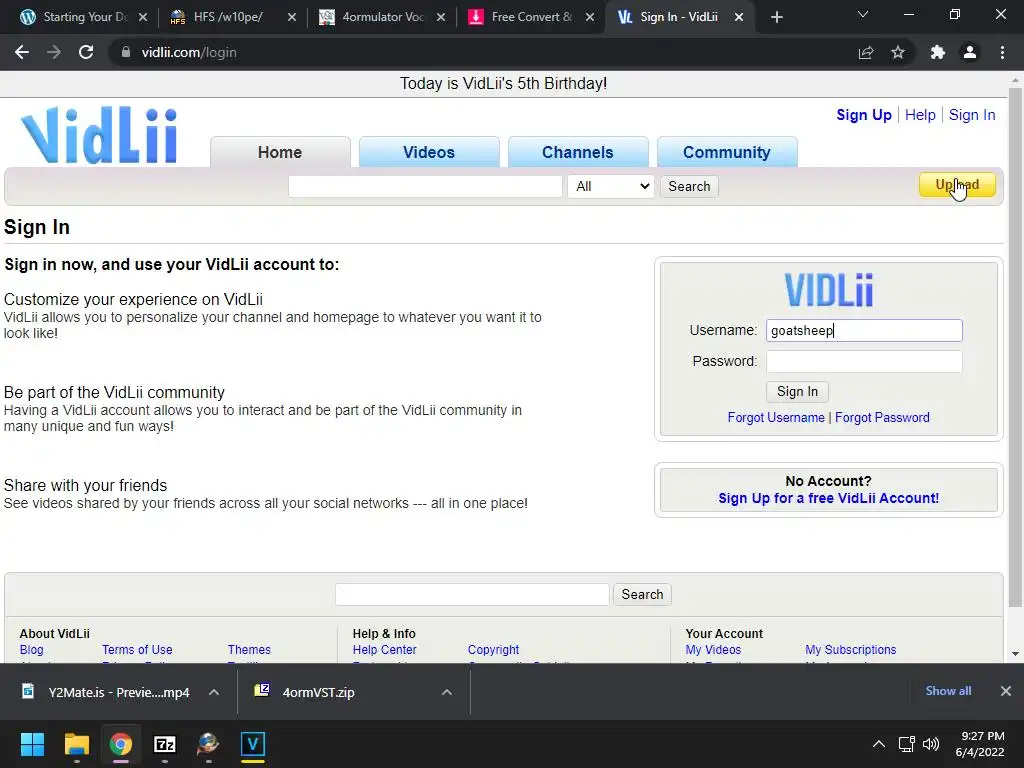The image size is (1024, 768).
Task: Open the tab search chevron
Action: (x=863, y=14)
